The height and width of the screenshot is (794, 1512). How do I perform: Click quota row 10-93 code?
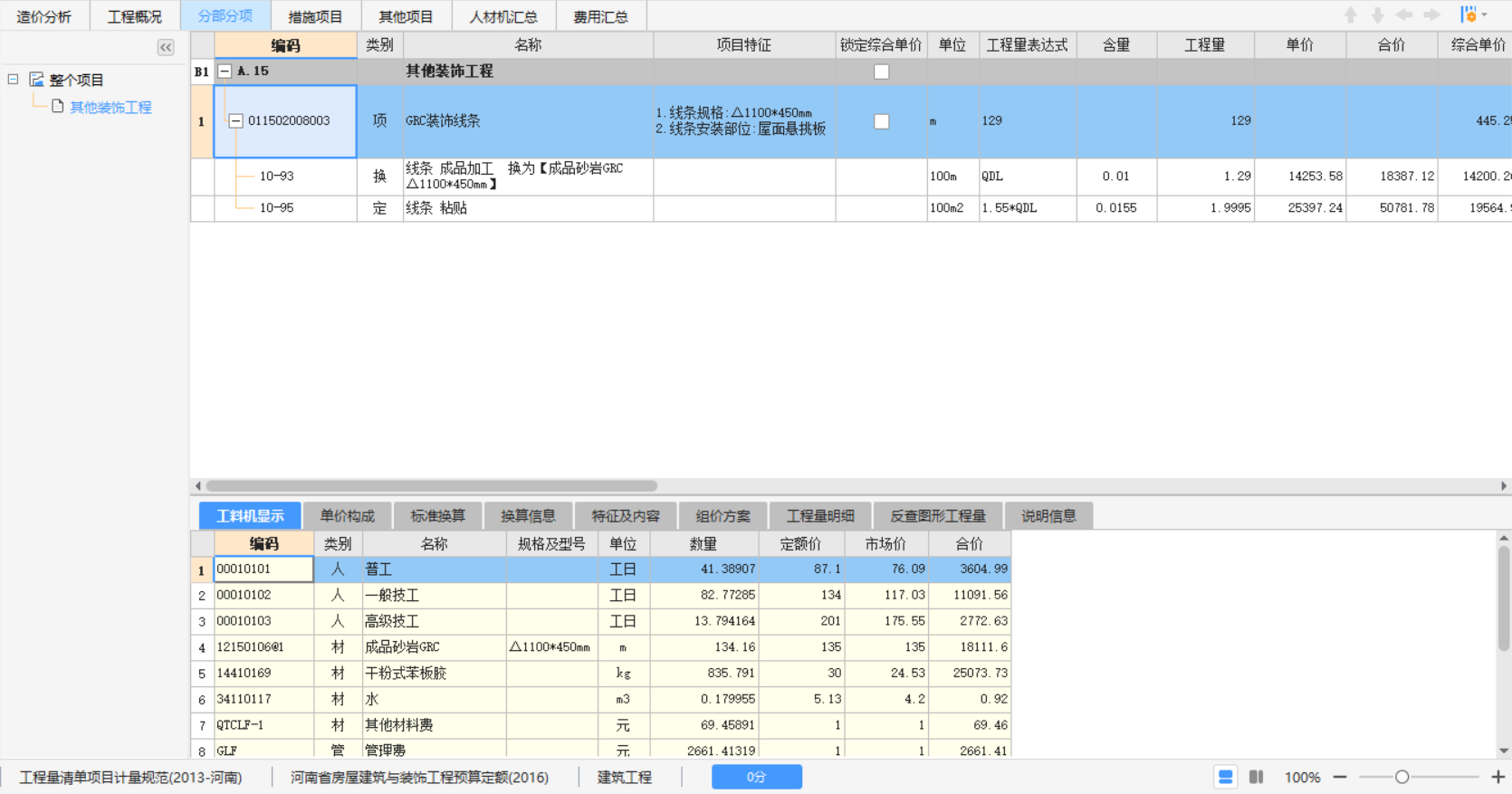point(277,177)
